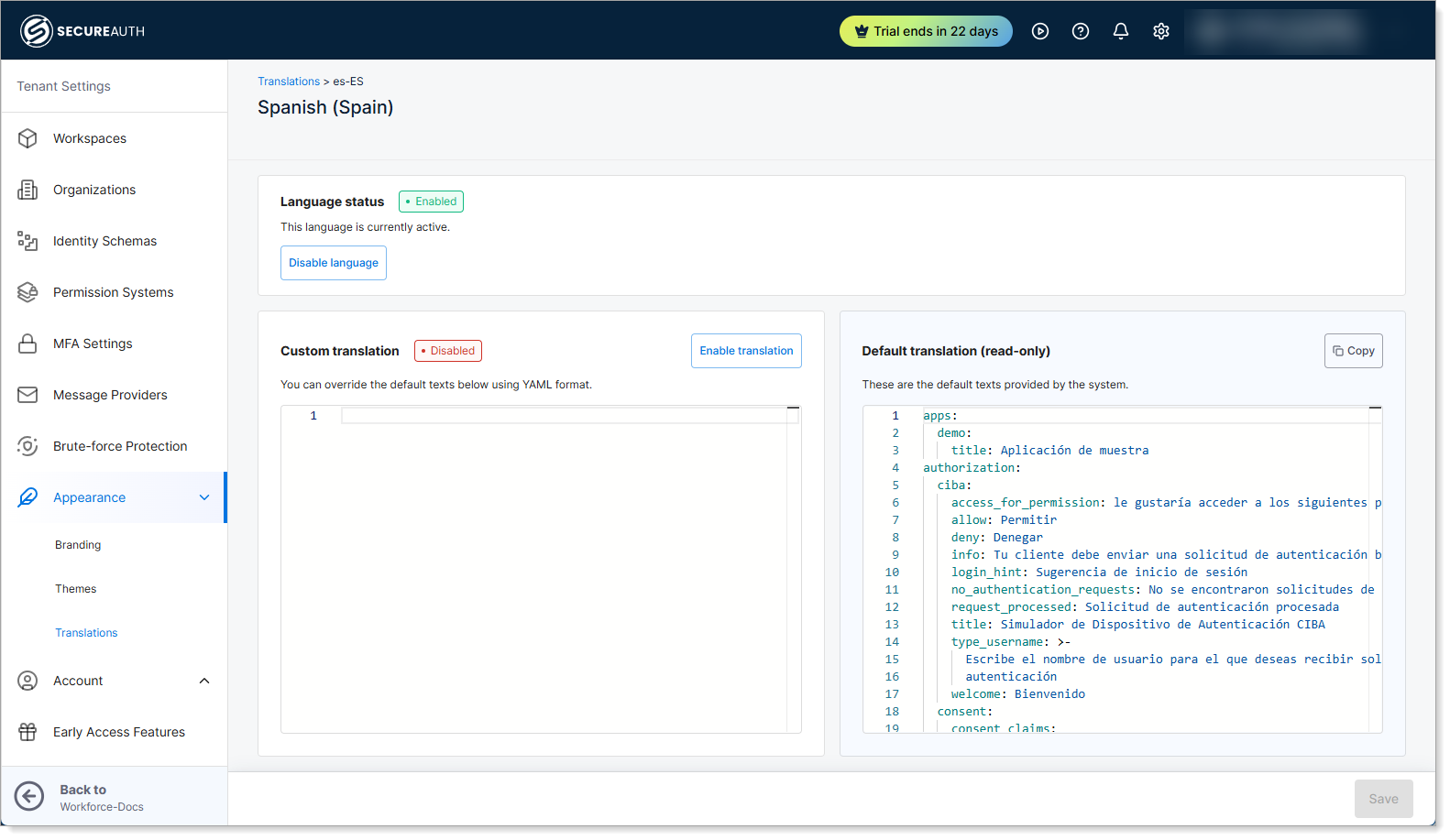Copy the default translation text
This screenshot has height=840, width=1450.
pyautogui.click(x=1352, y=351)
